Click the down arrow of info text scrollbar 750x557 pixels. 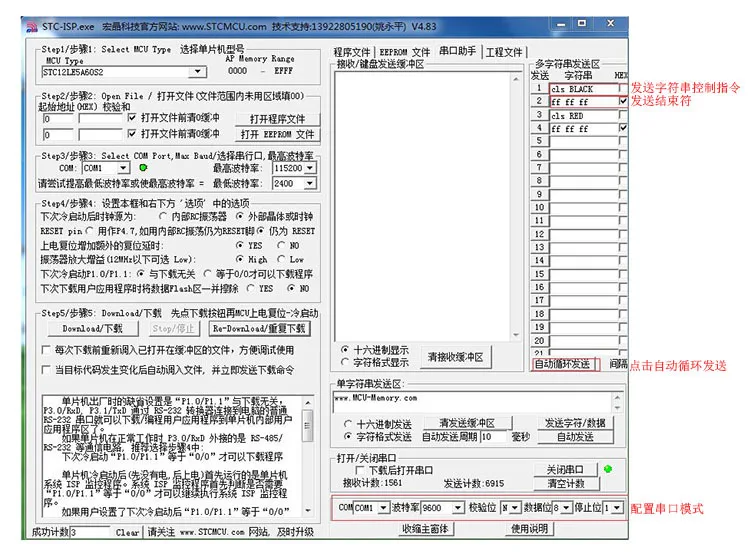(308, 511)
